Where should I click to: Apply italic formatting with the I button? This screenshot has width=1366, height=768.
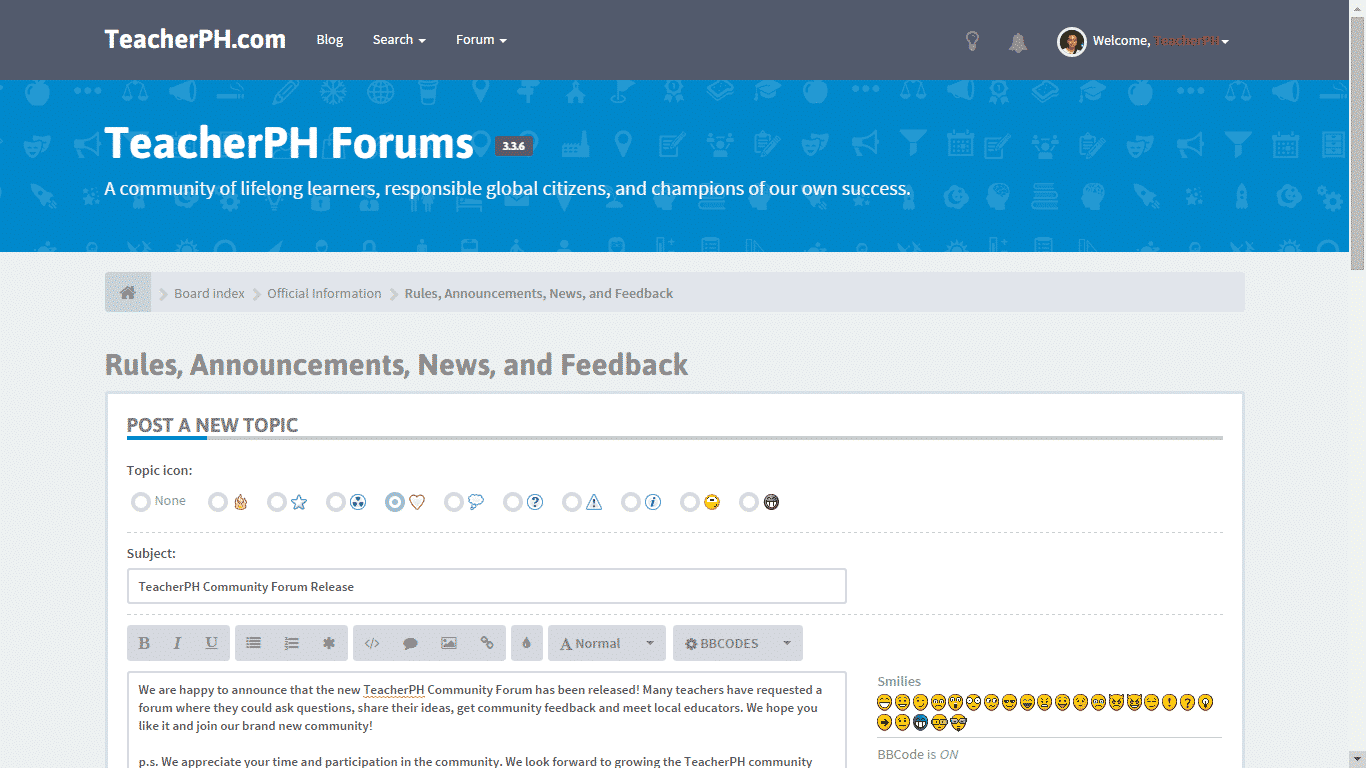[x=178, y=643]
